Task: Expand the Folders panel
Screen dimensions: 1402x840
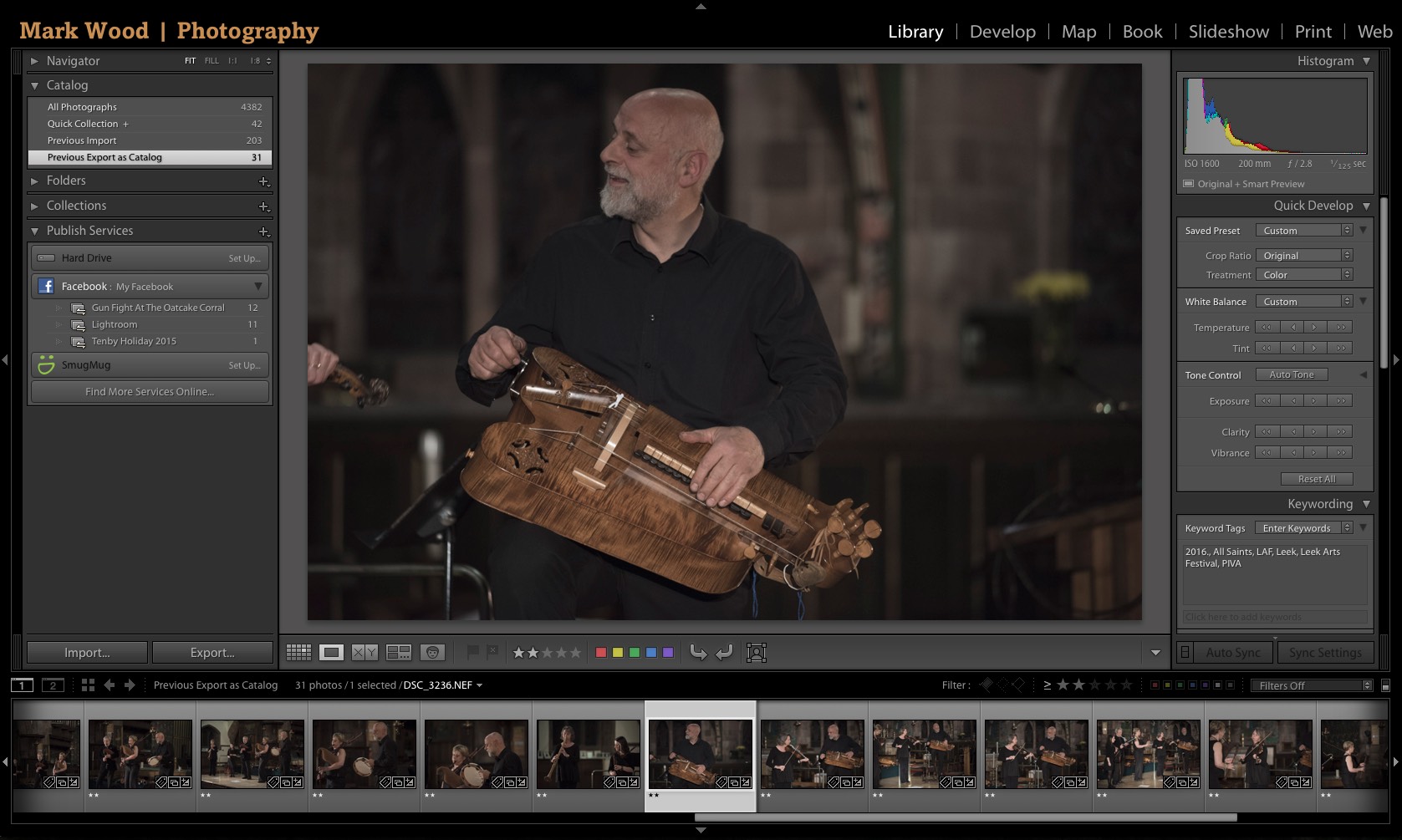Action: pyautogui.click(x=34, y=181)
